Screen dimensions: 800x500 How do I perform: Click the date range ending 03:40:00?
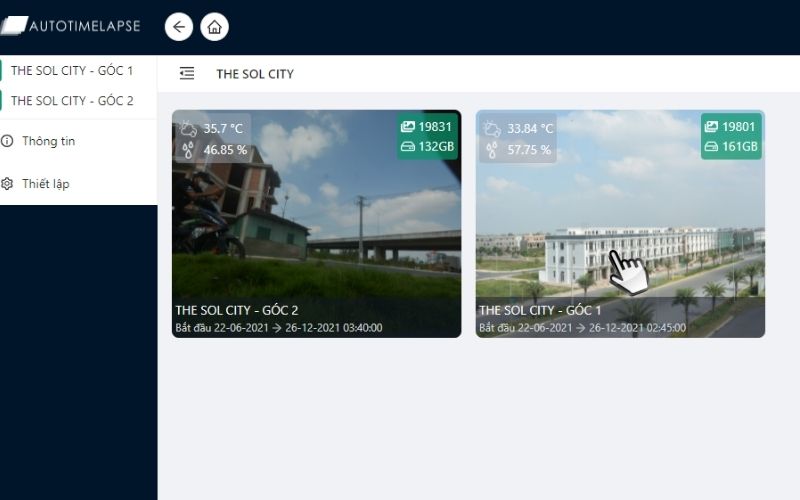[279, 328]
